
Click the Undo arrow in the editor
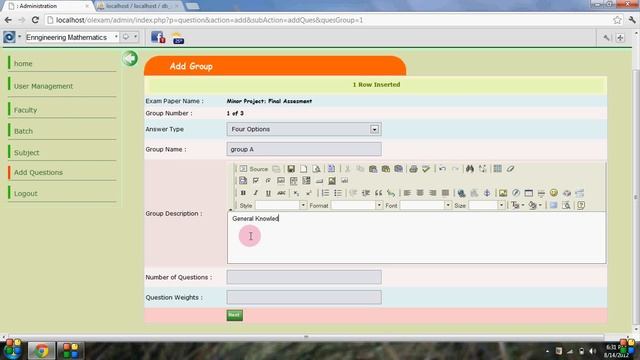(x=442, y=169)
